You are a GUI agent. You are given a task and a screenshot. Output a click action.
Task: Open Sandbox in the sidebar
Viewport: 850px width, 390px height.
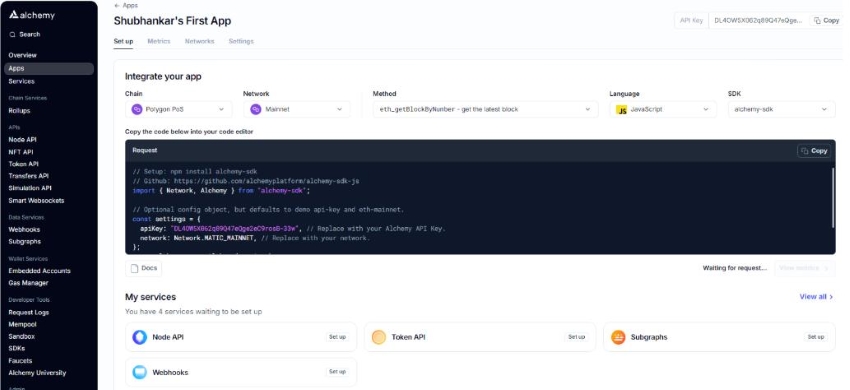point(22,336)
